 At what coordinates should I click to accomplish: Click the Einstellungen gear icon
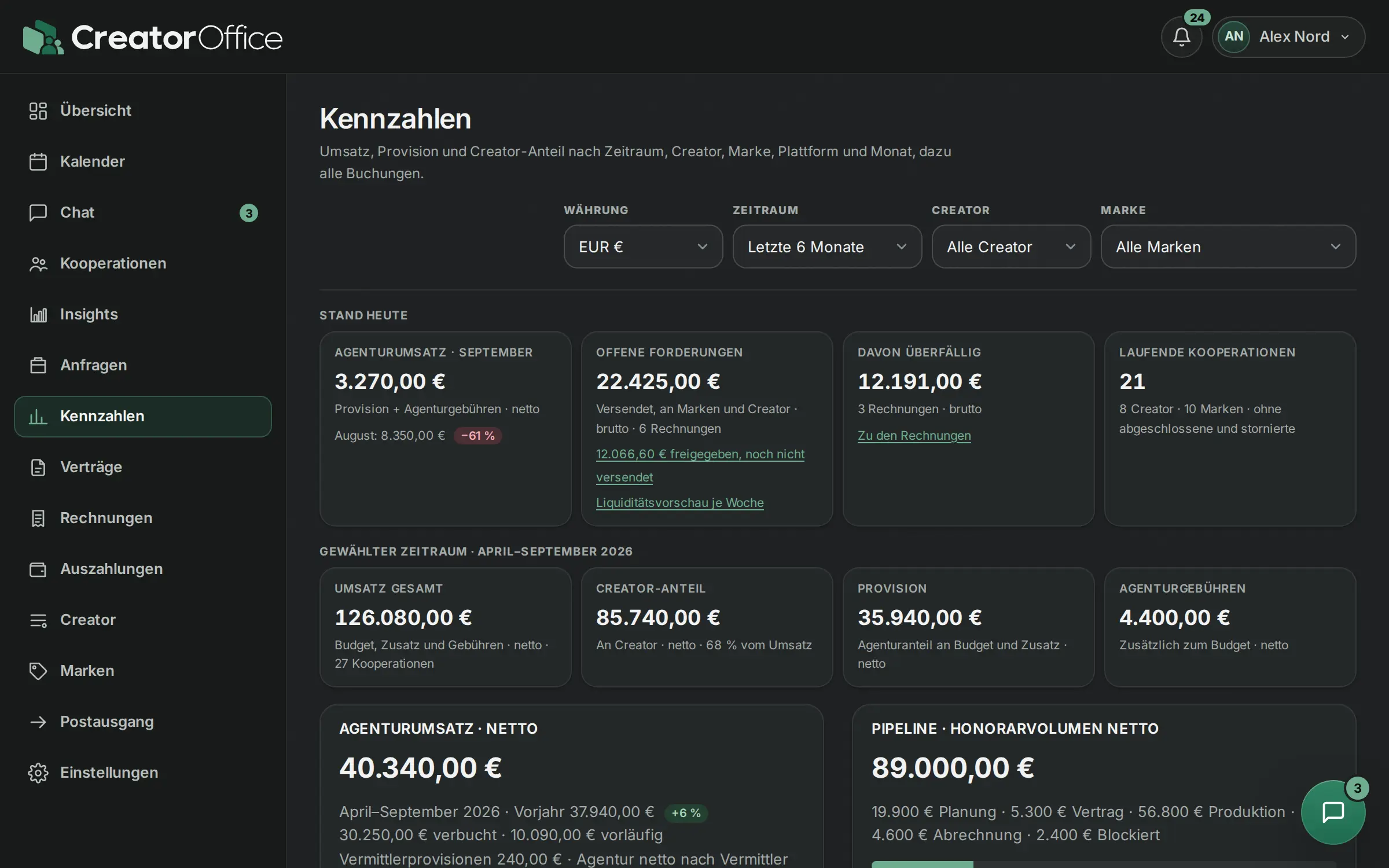click(x=38, y=773)
